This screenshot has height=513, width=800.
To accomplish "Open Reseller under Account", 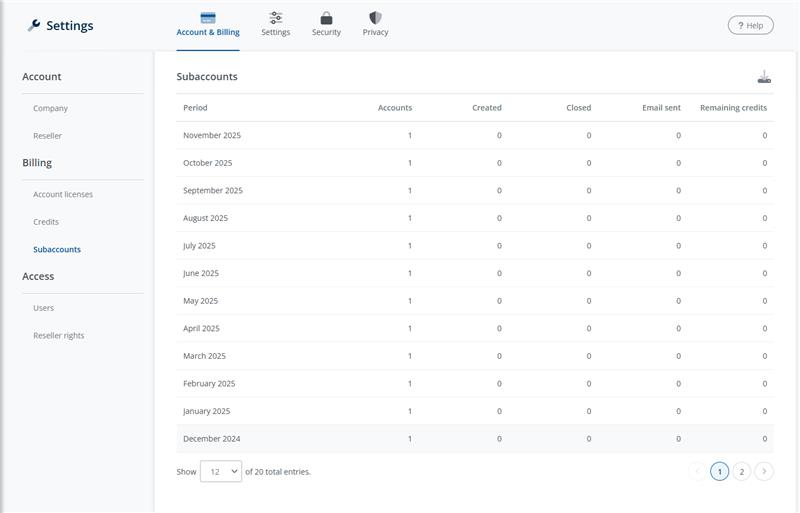I will 47,136.
